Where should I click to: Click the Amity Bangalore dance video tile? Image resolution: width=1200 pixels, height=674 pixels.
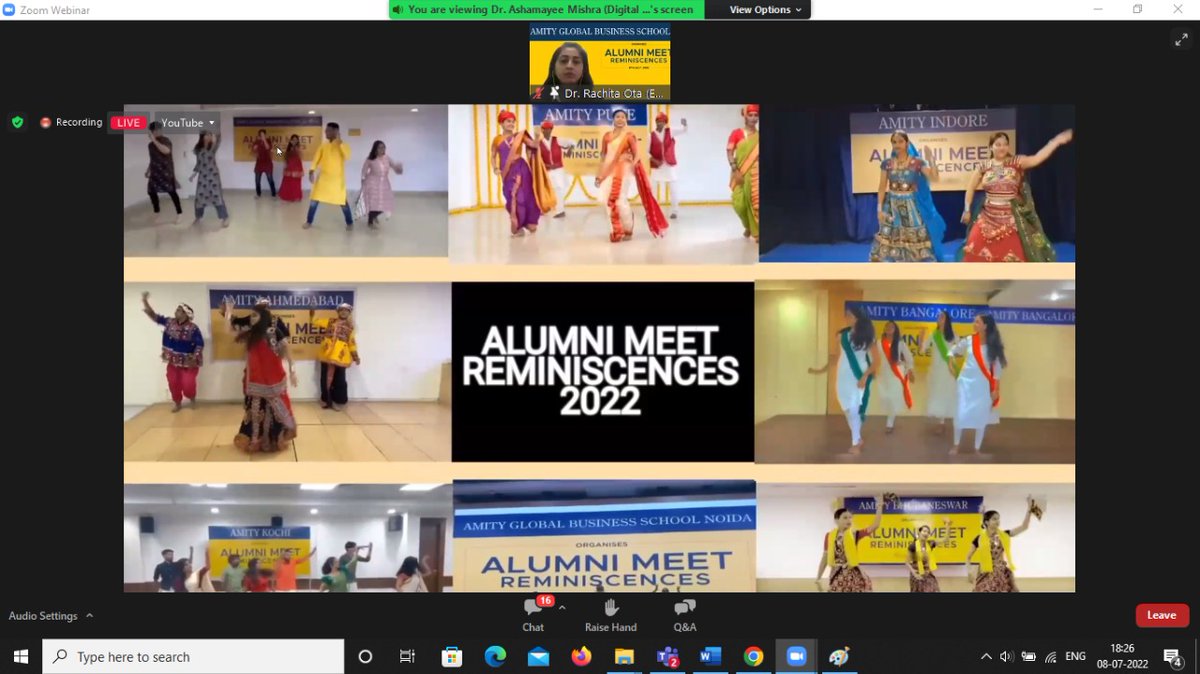point(915,372)
